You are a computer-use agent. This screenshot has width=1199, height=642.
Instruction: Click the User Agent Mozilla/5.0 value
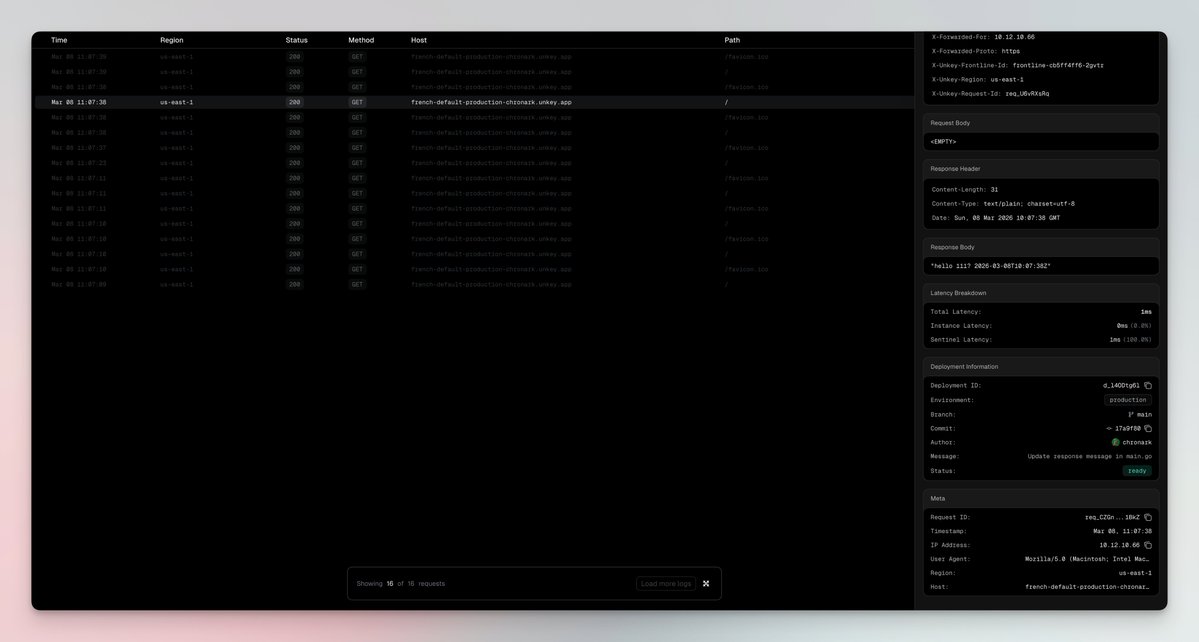pyautogui.click(x=1088, y=559)
